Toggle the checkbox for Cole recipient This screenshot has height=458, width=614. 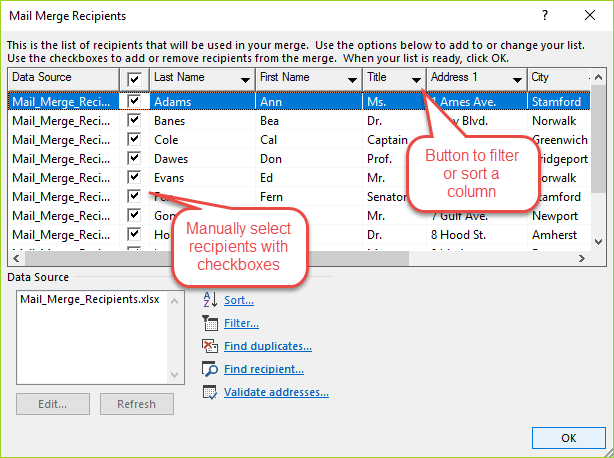pos(134,139)
